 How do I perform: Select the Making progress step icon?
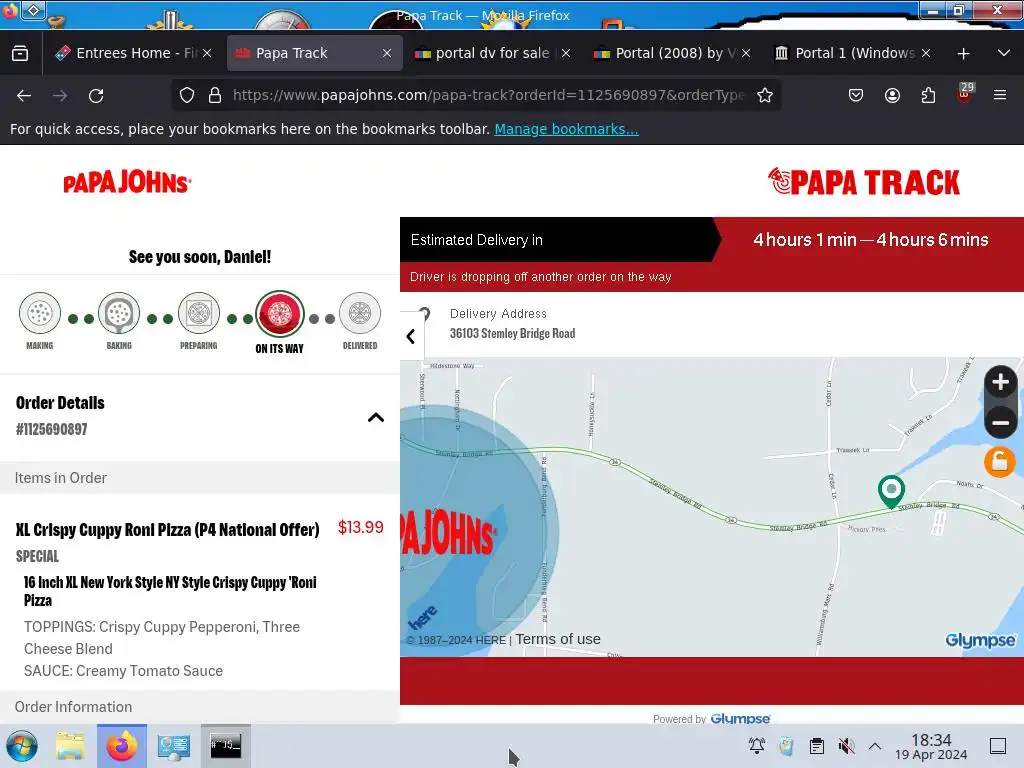(x=40, y=313)
